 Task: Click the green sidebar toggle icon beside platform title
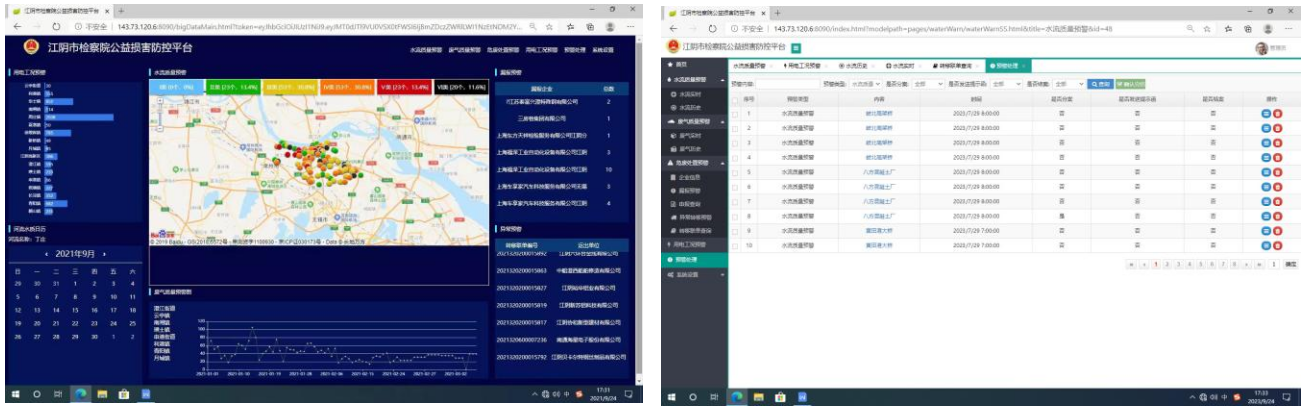(796, 47)
